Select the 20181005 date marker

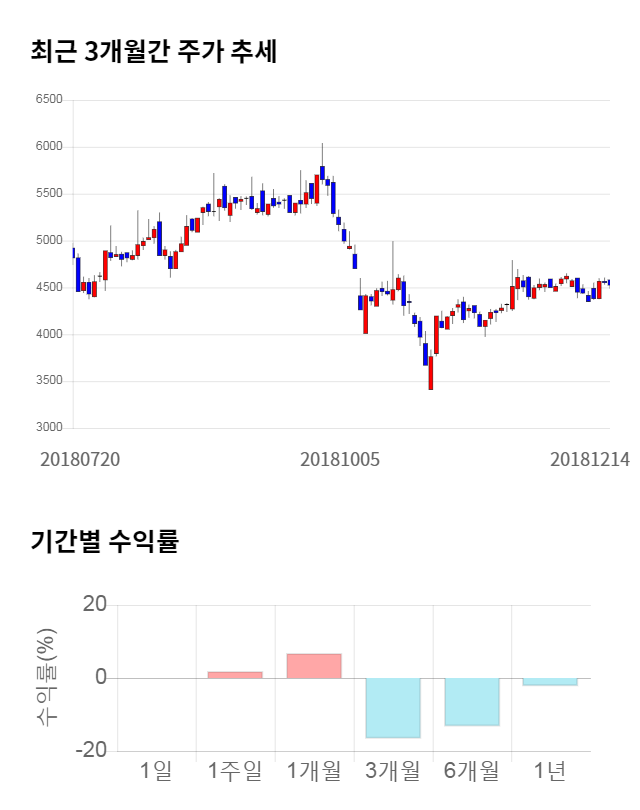[x=340, y=460]
